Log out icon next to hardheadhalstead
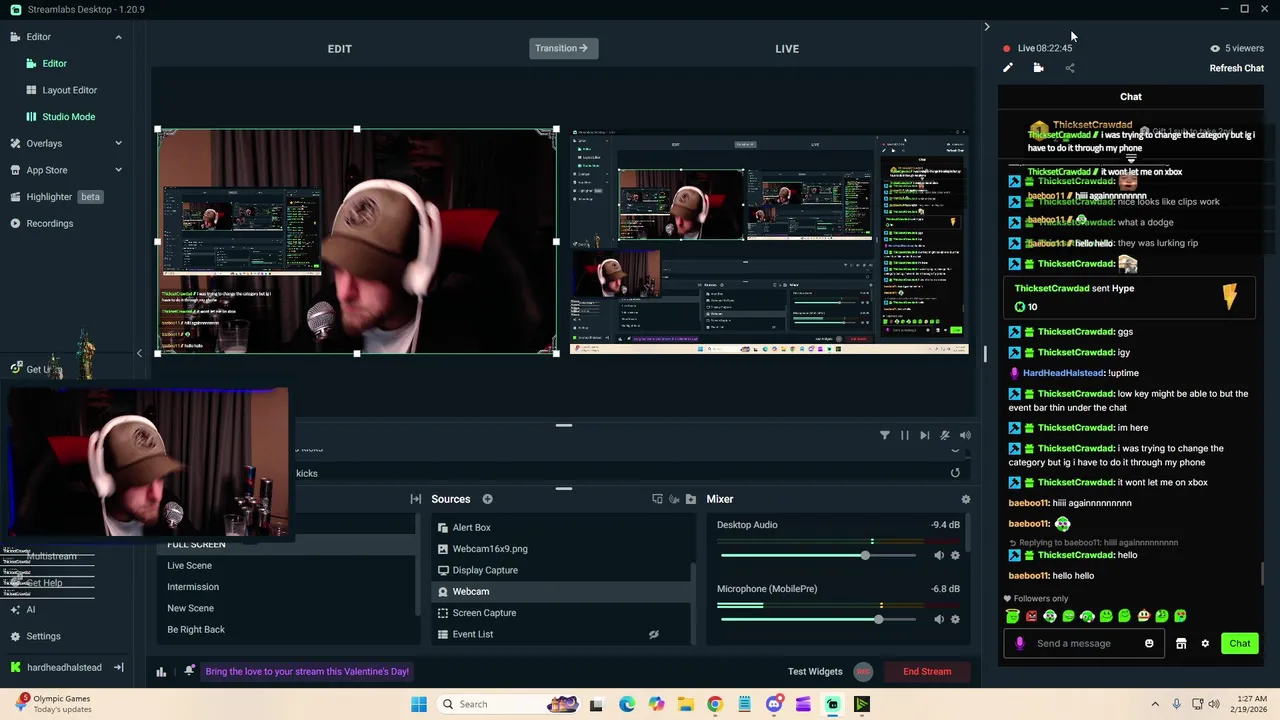Viewport: 1280px width, 720px height. point(118,667)
